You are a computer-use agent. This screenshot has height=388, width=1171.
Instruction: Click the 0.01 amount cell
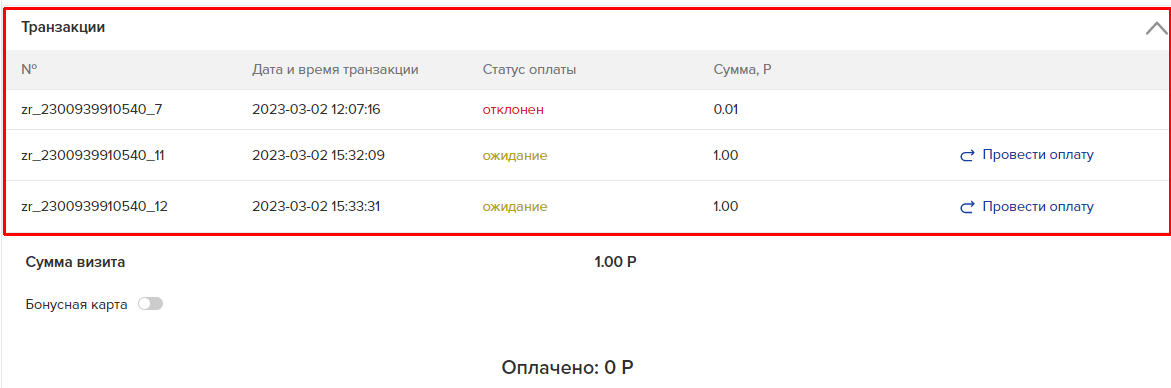(x=726, y=110)
